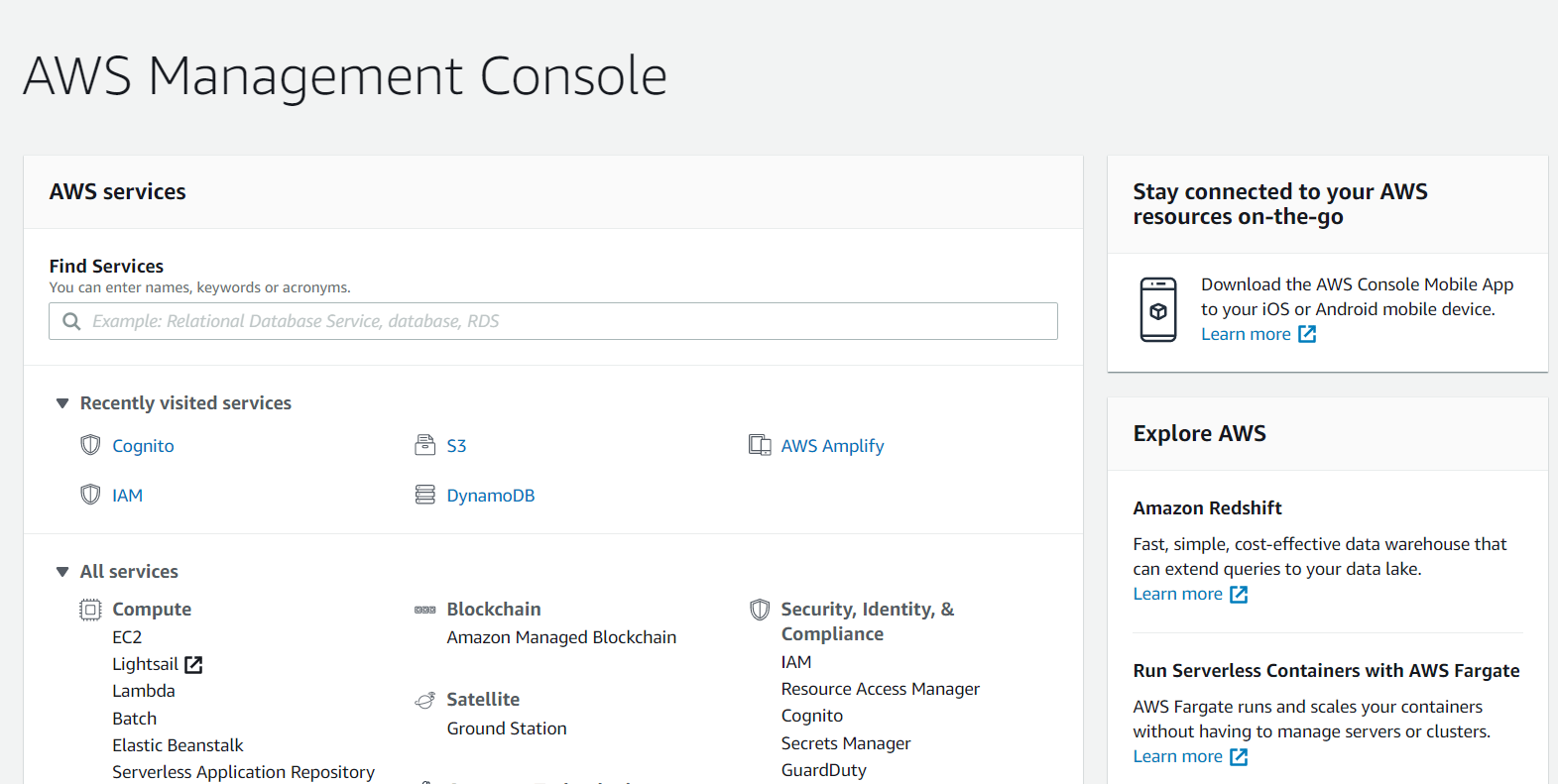The width and height of the screenshot is (1558, 784).
Task: Open Secrets Manager service
Action: 845,743
